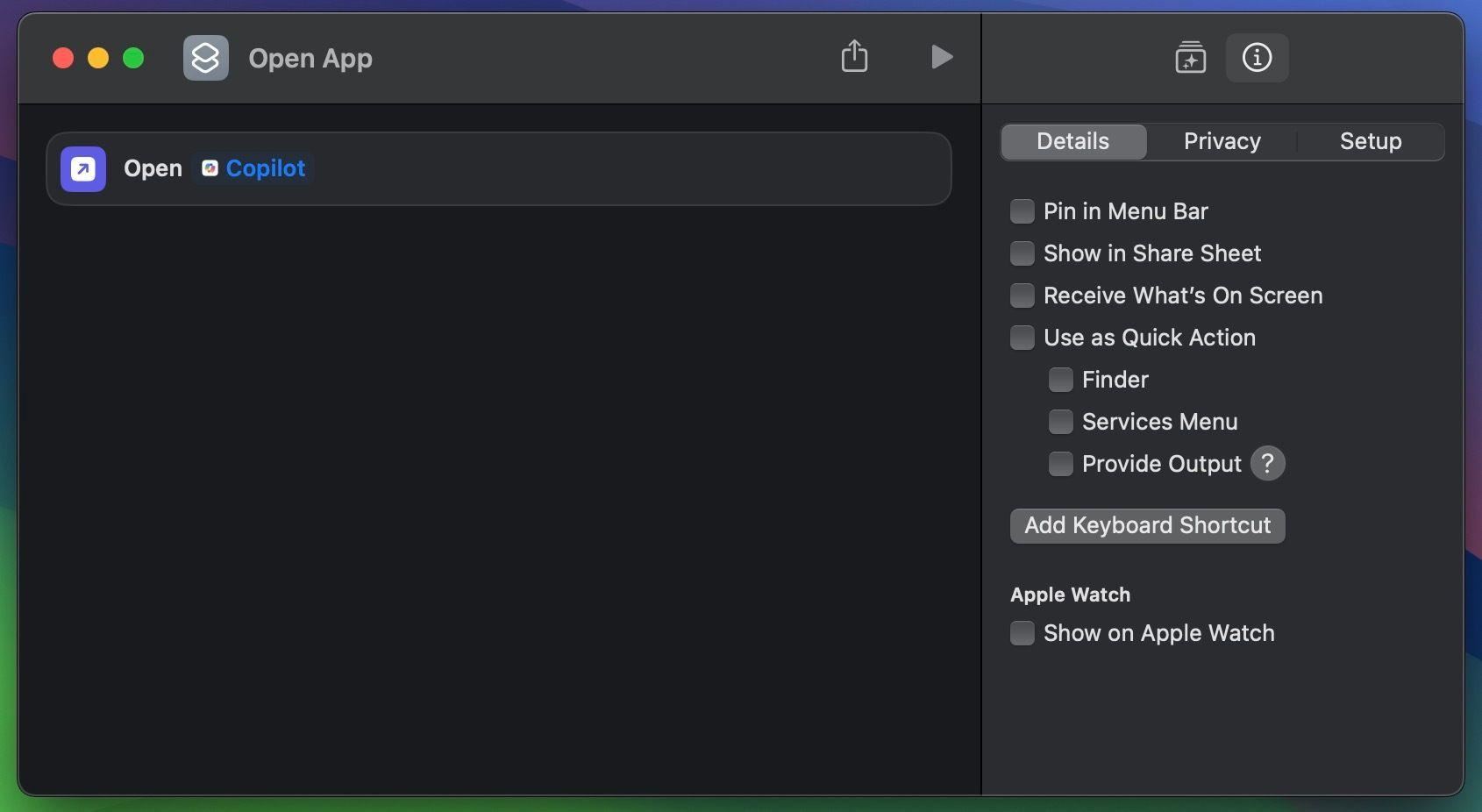
Task: Click the Provide Output help question mark
Action: tap(1267, 464)
